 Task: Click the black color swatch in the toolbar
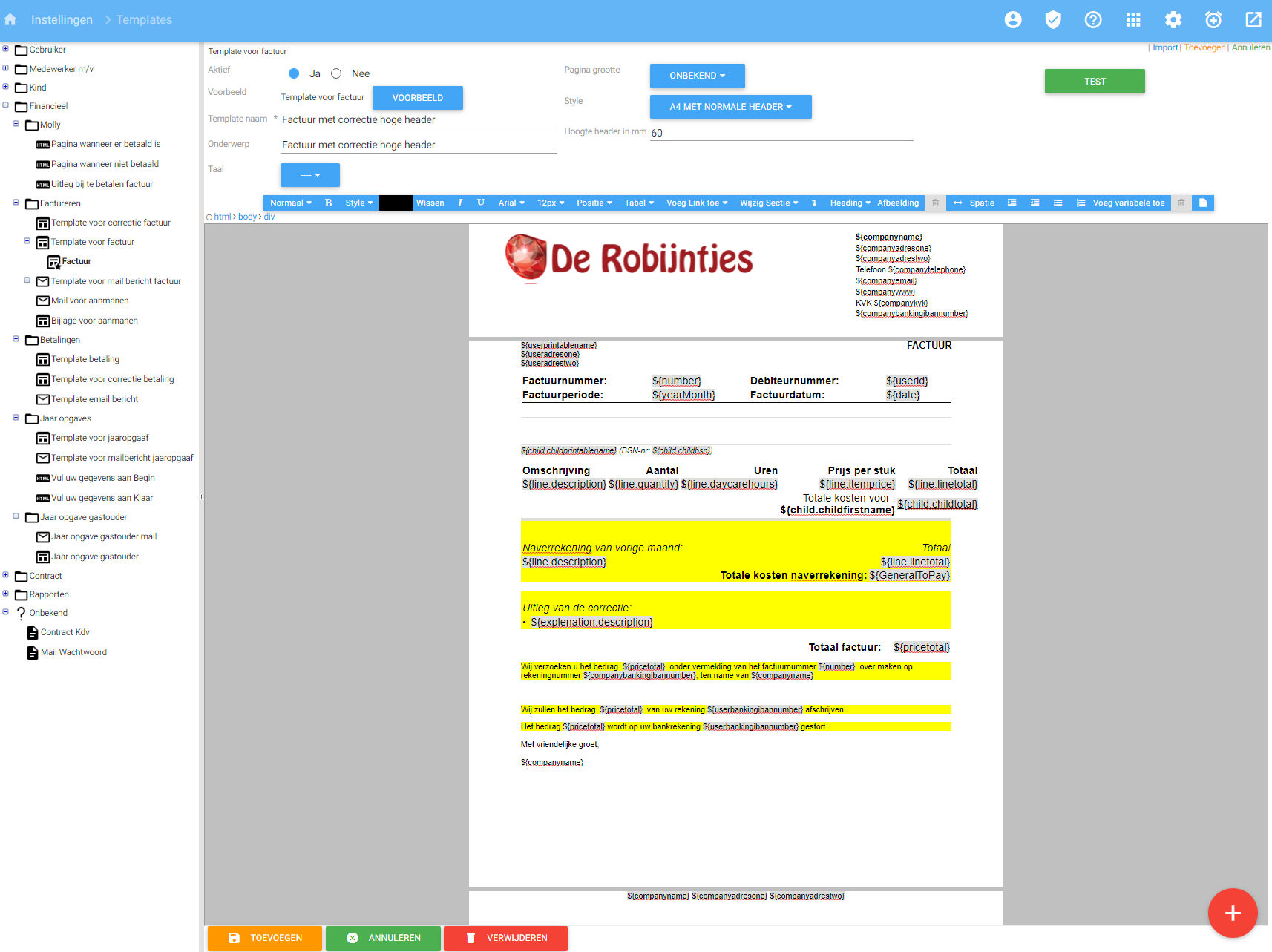tap(396, 203)
